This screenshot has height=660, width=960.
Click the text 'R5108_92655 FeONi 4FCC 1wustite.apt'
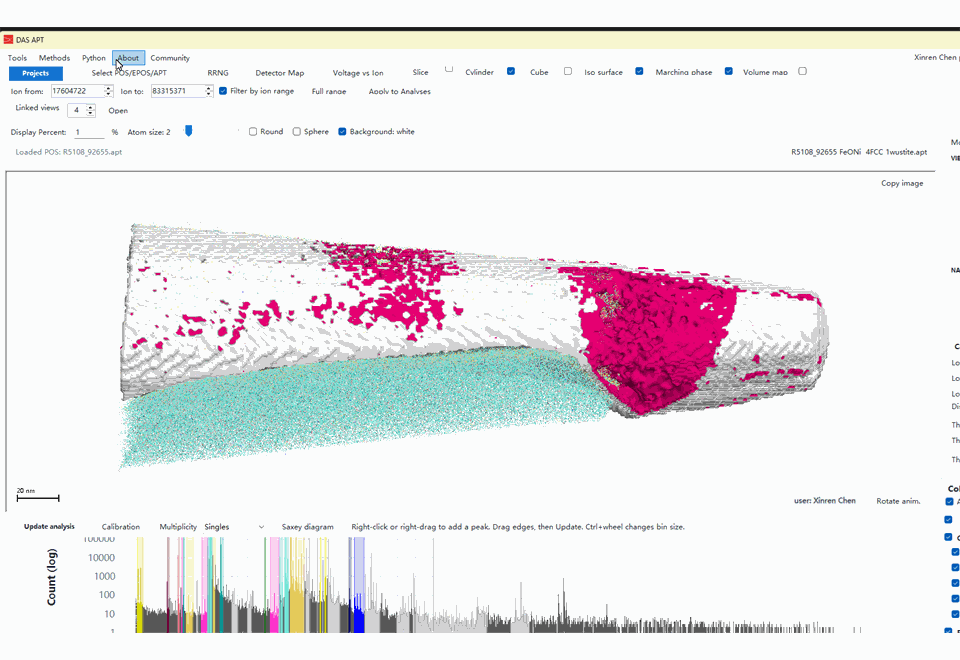pyautogui.click(x=859, y=152)
